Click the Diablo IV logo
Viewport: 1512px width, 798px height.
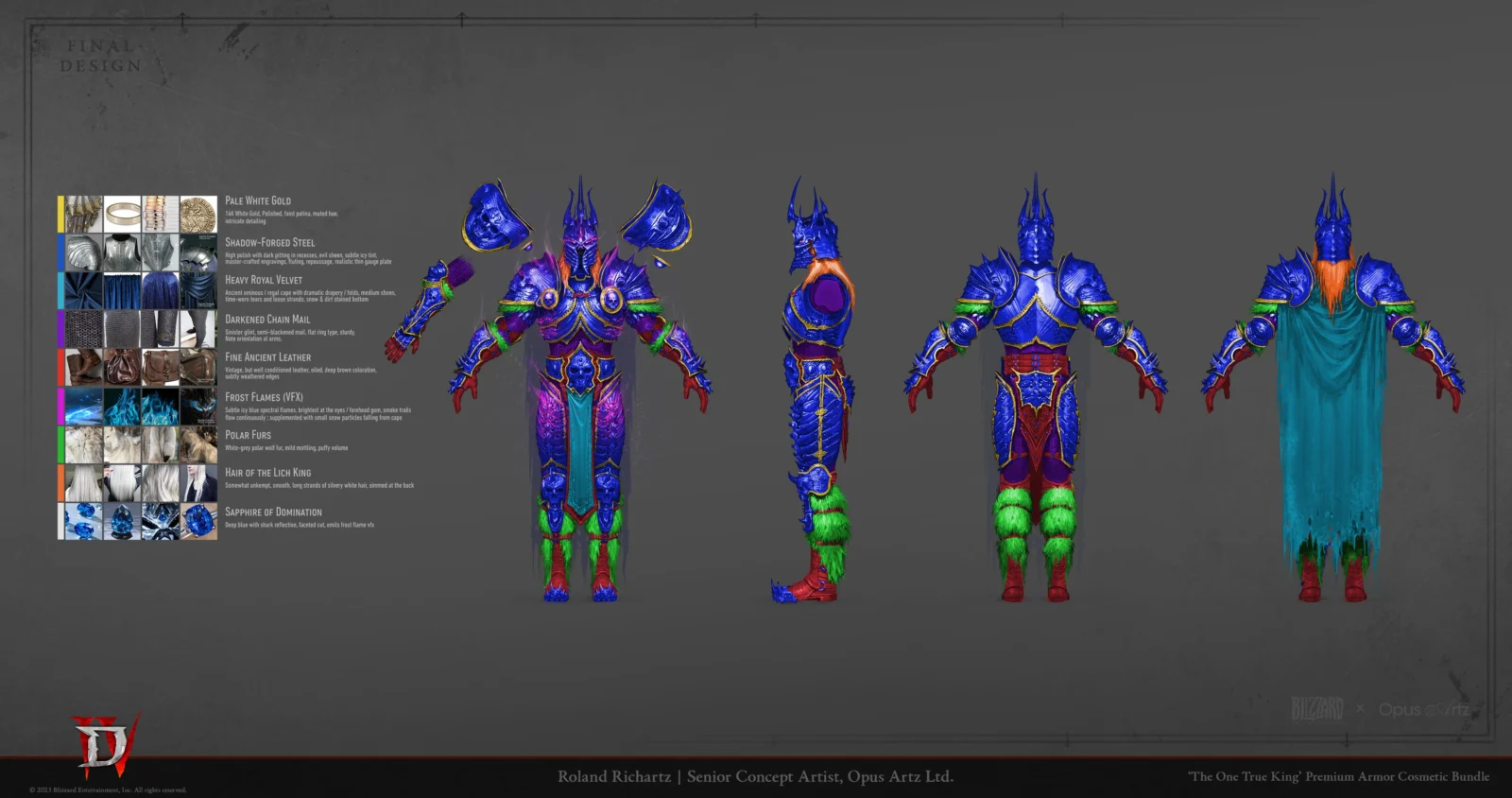click(105, 744)
